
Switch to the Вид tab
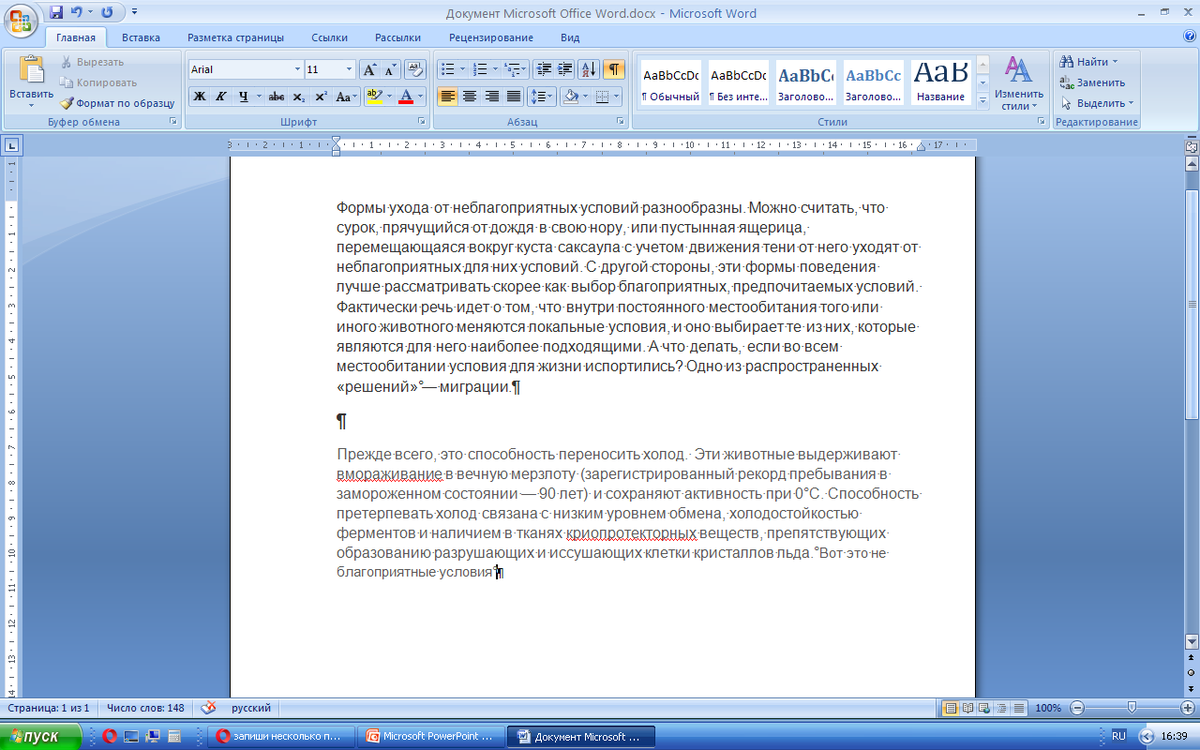(x=570, y=38)
